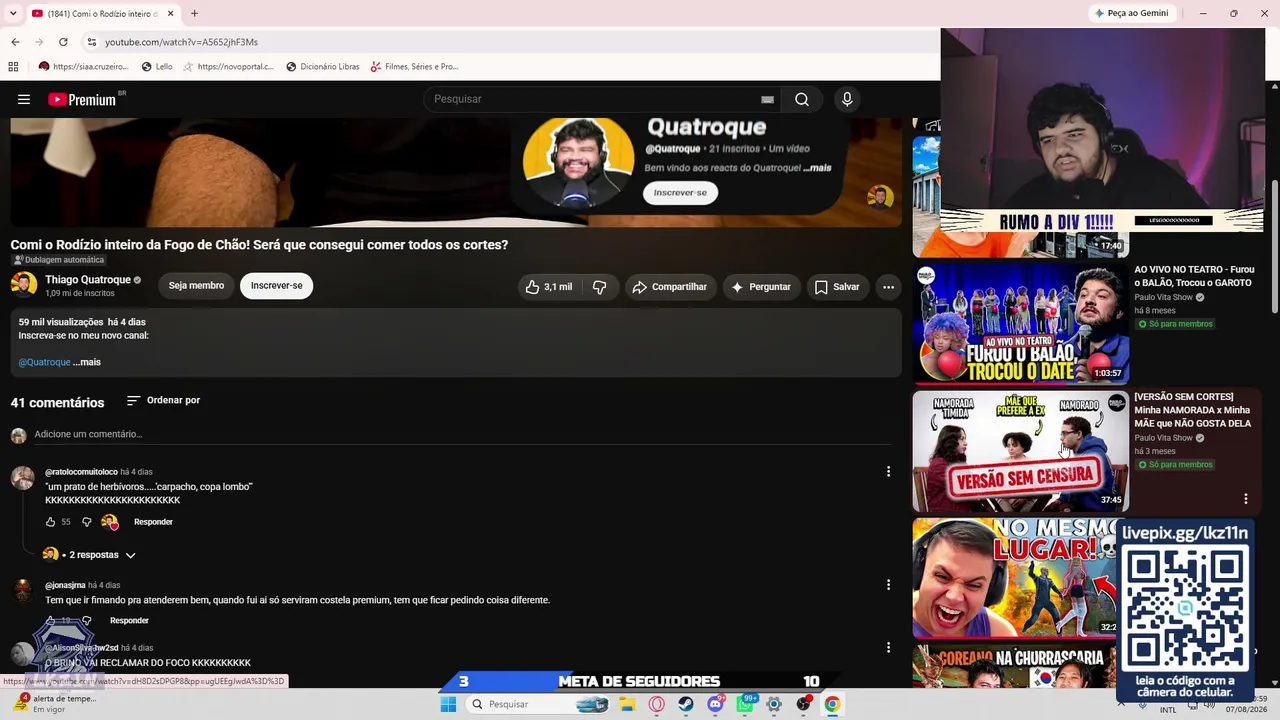The image size is (1280, 720).
Task: Click the add a comment field
Action: tap(462, 434)
